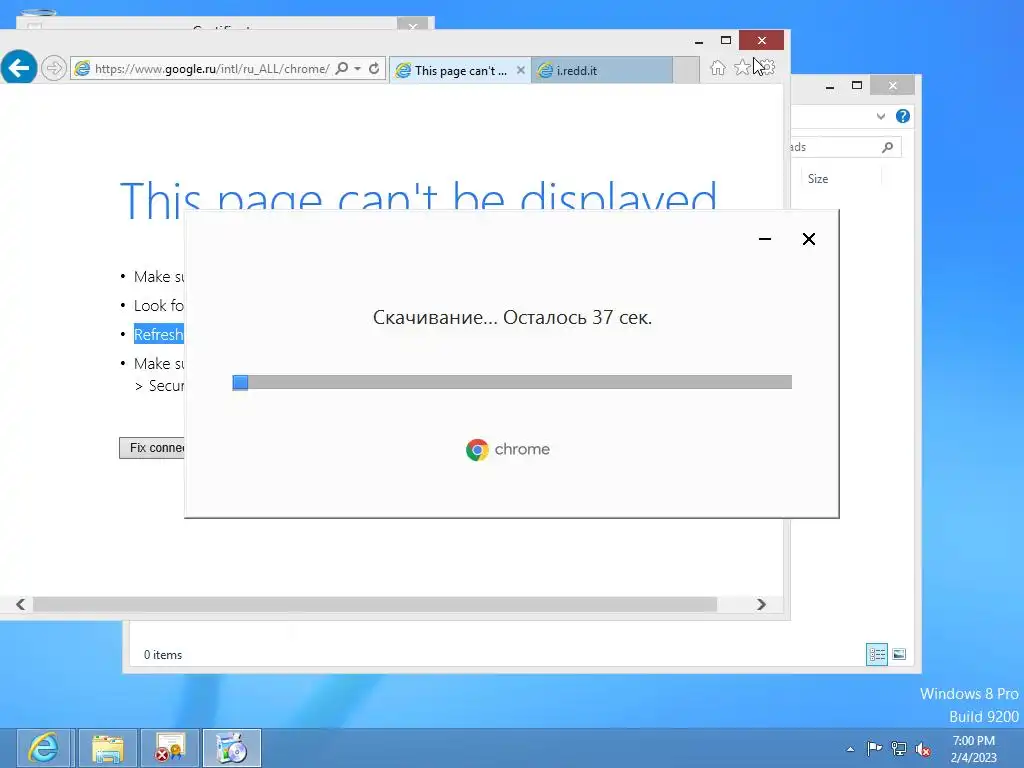This screenshot has height=768, width=1024.
Task: Open the Action Center flag icon
Action: tap(874, 749)
